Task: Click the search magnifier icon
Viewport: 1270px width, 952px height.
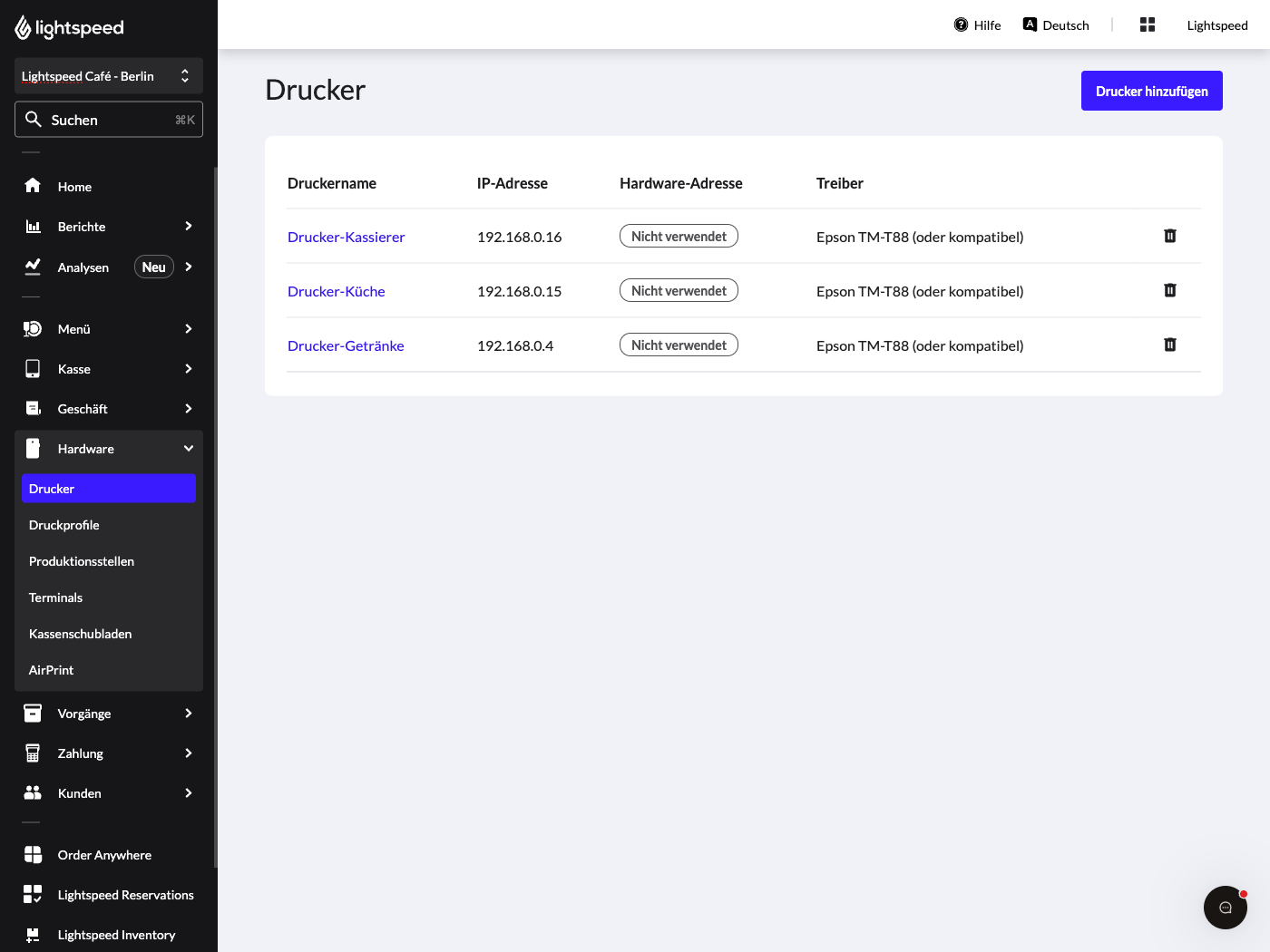Action: pos(34,119)
